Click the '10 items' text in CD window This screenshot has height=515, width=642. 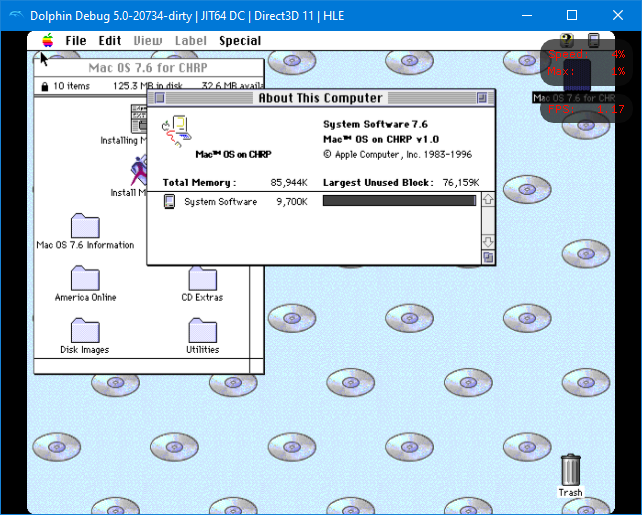[71, 86]
